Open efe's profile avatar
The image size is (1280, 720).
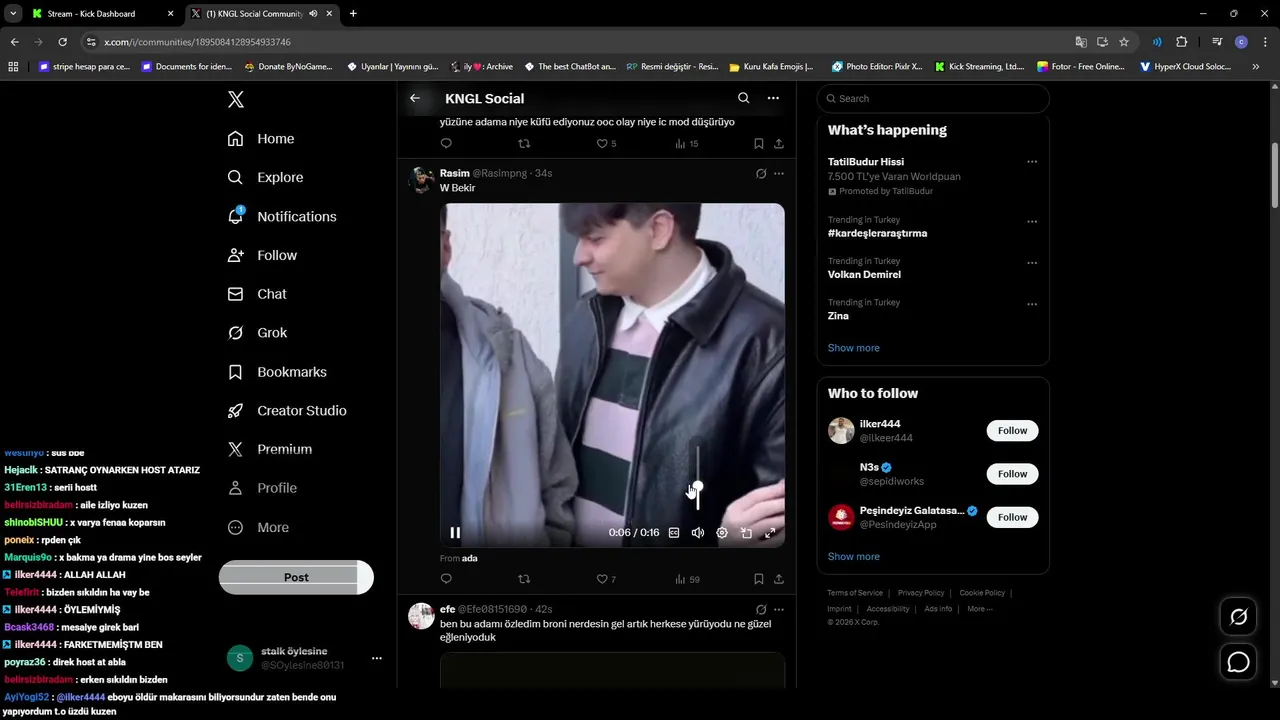421,616
